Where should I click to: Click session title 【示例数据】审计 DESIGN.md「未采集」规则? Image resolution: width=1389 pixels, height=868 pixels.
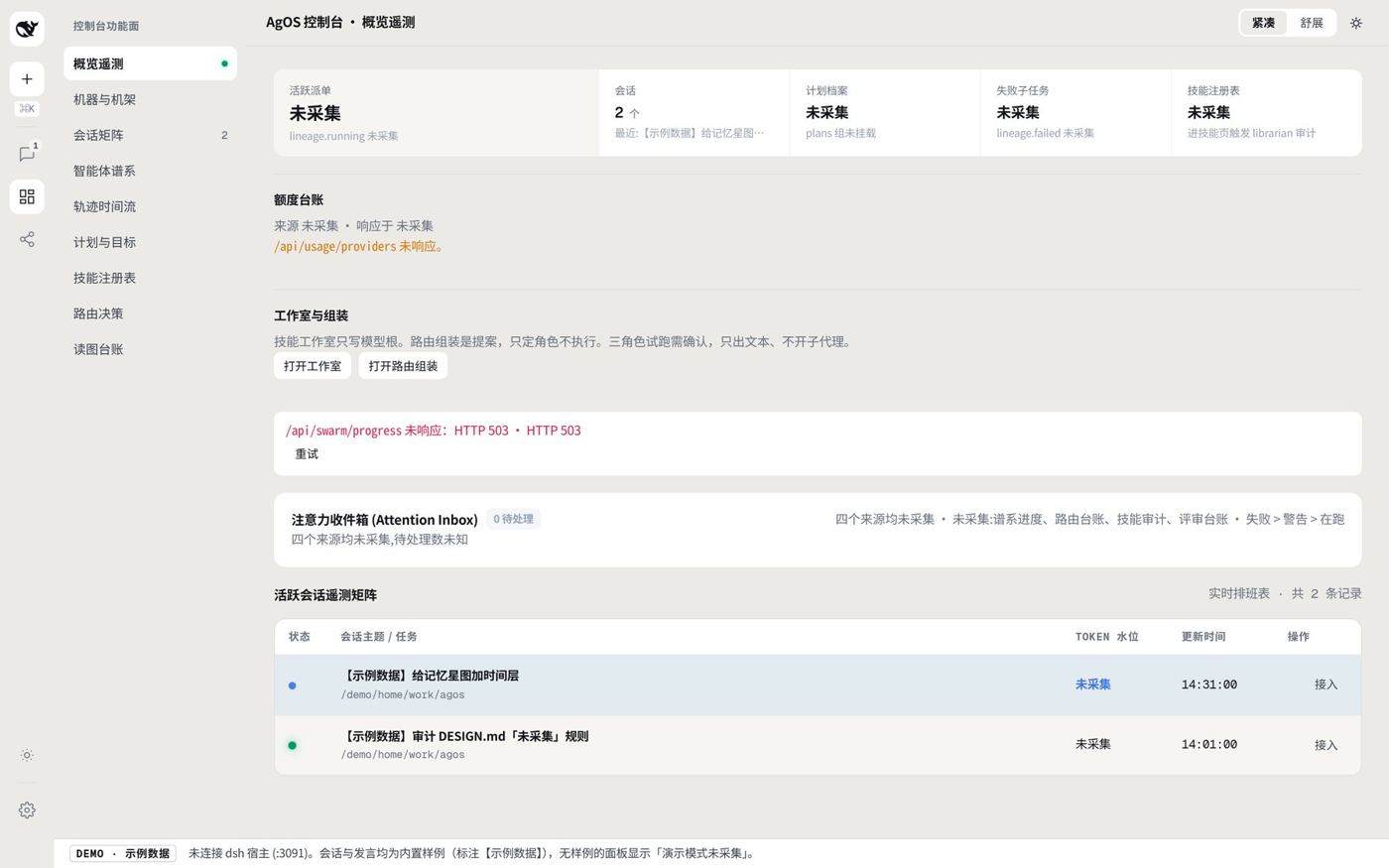464,736
